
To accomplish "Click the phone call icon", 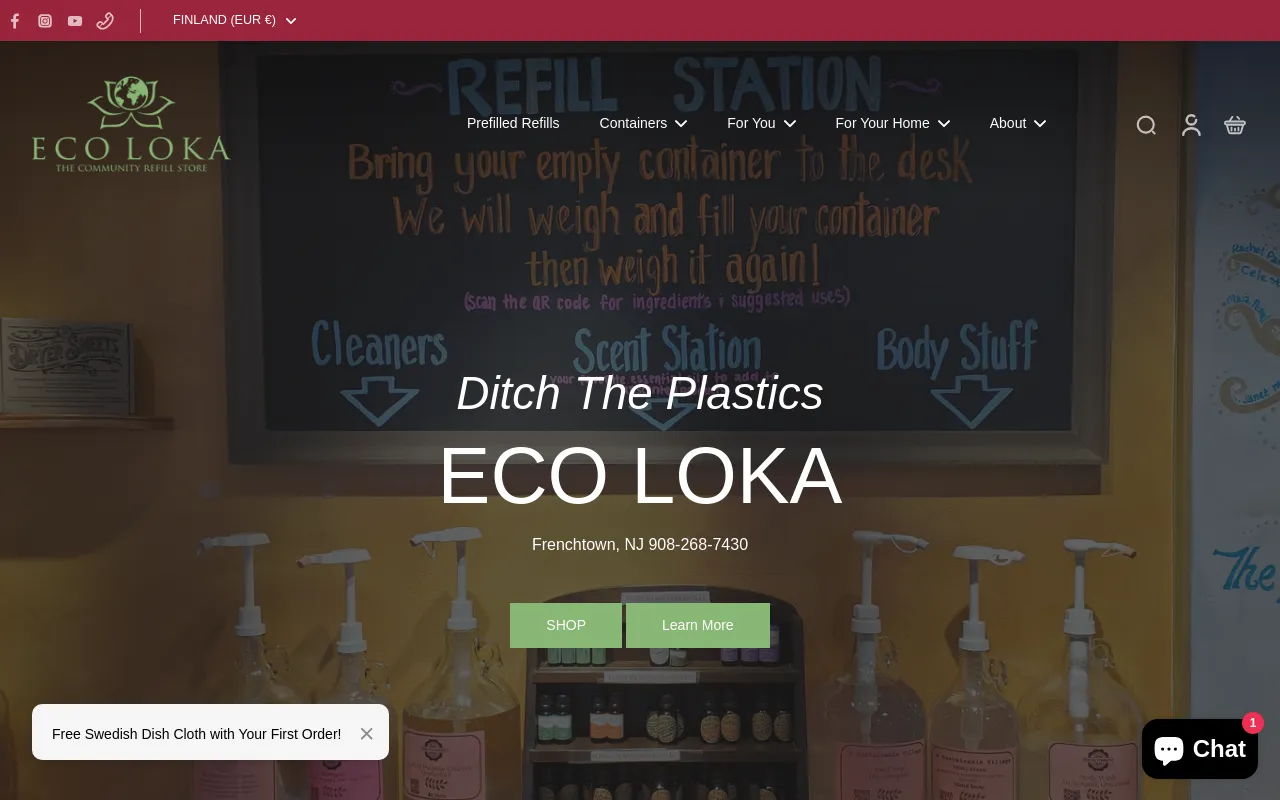I will click(x=105, y=21).
